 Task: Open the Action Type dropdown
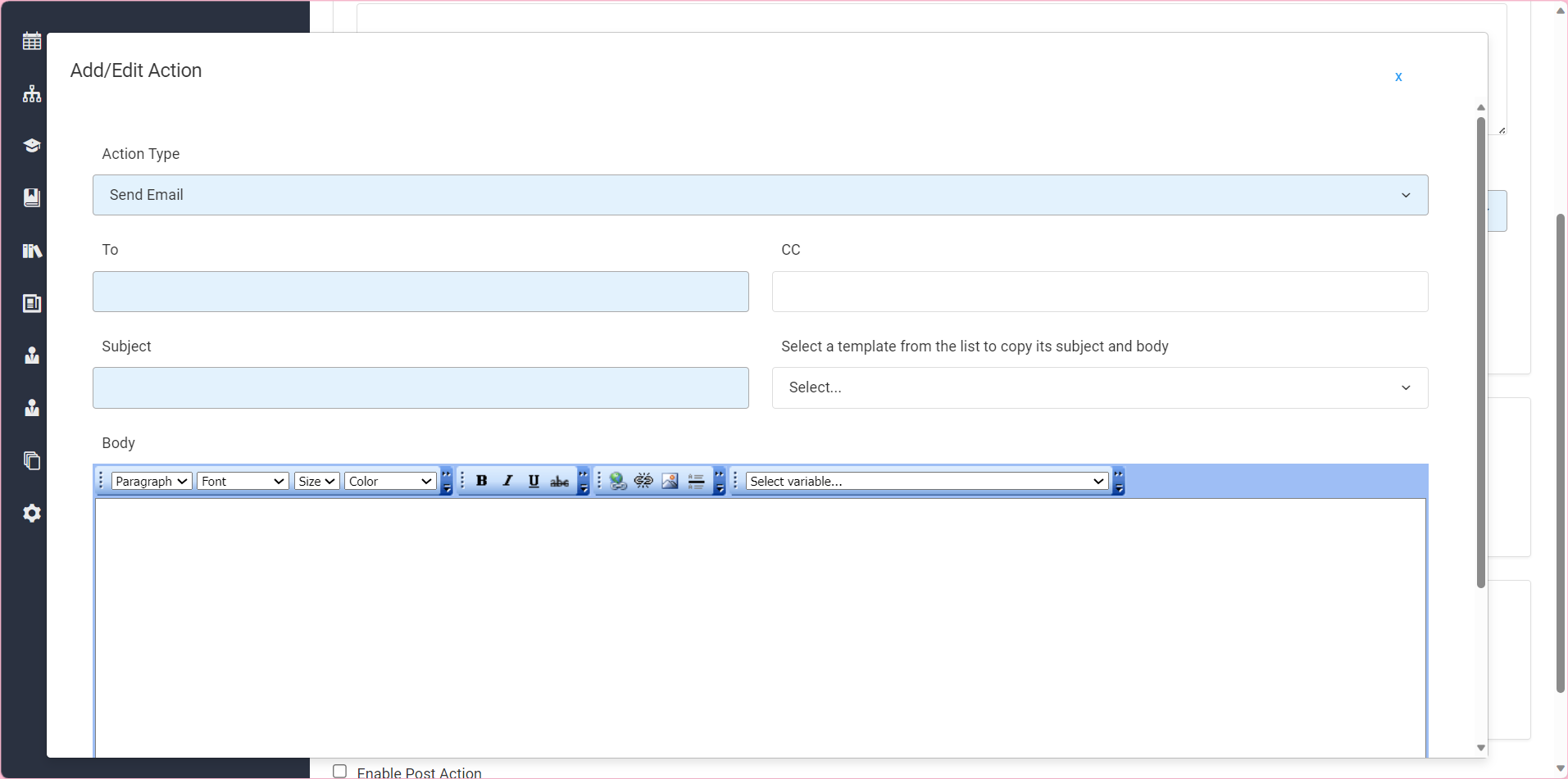(760, 195)
